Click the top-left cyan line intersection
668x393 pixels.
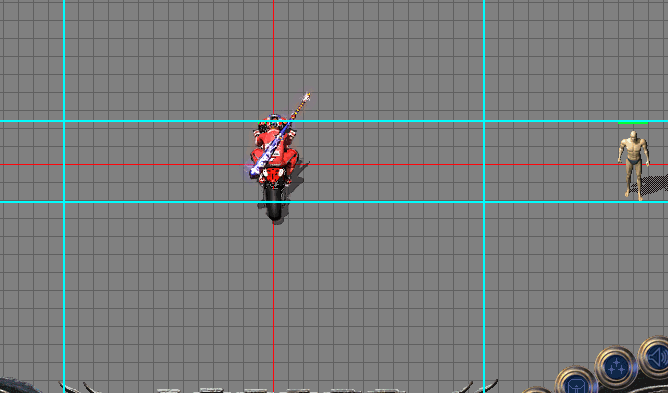64,121
